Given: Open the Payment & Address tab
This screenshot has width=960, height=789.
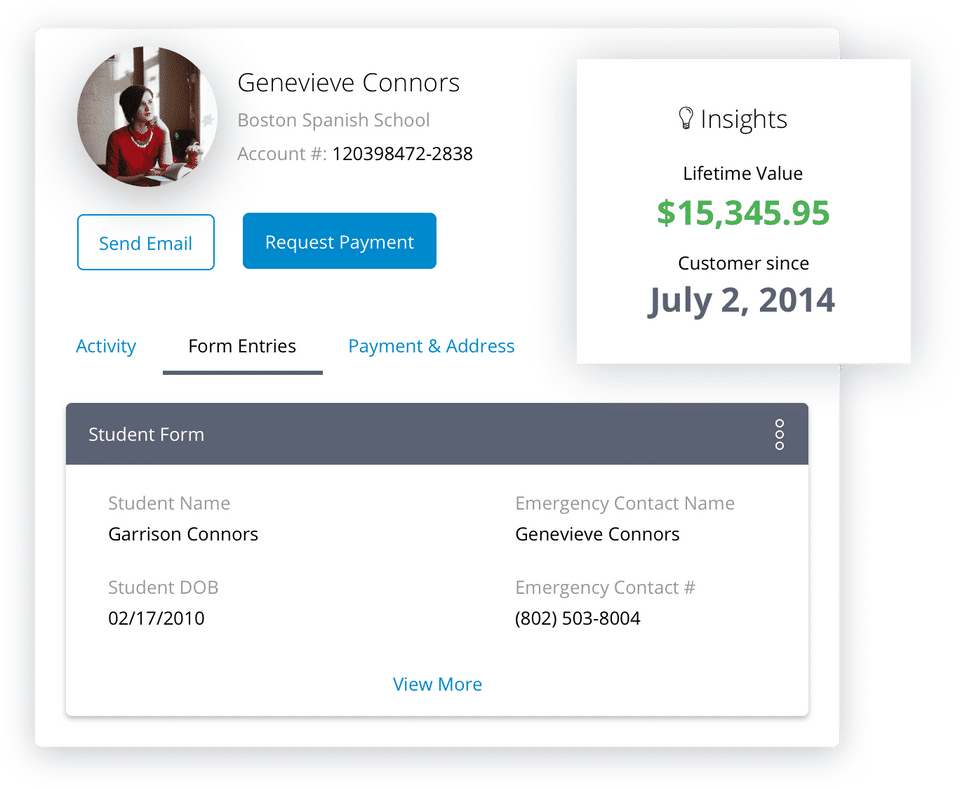Looking at the screenshot, I should 431,346.
